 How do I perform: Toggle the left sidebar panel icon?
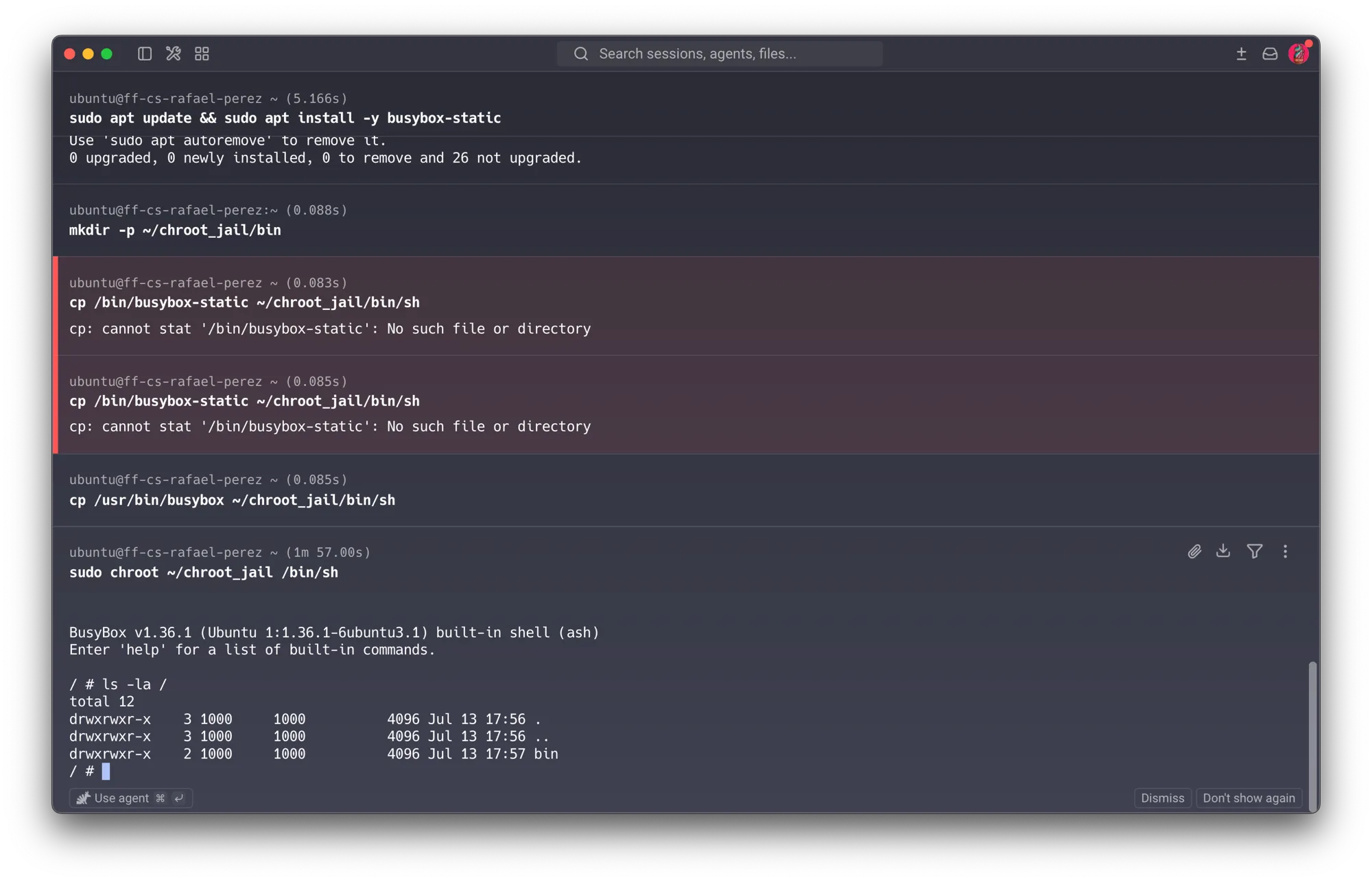[144, 53]
